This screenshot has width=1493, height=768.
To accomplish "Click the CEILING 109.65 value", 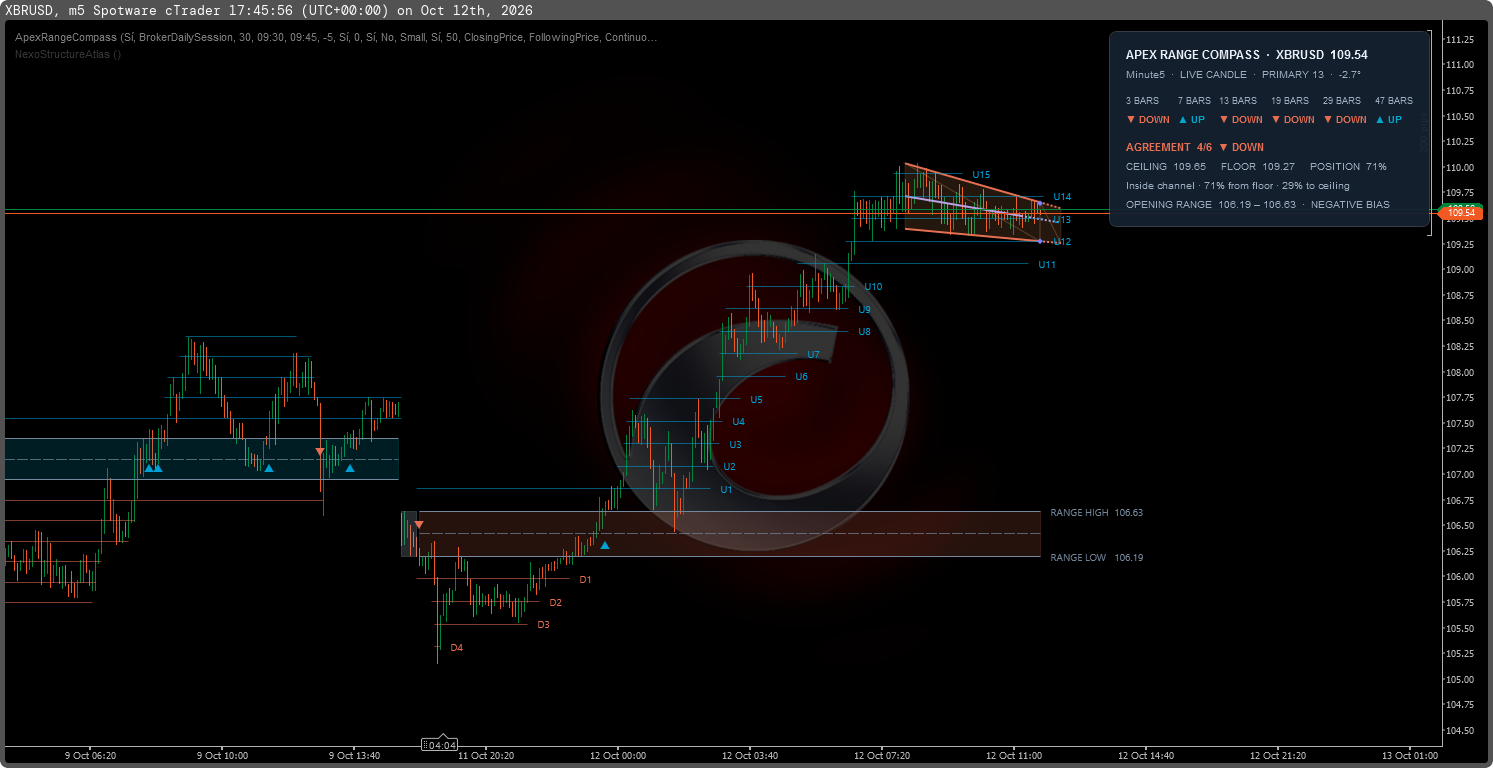I will pos(1166,167).
